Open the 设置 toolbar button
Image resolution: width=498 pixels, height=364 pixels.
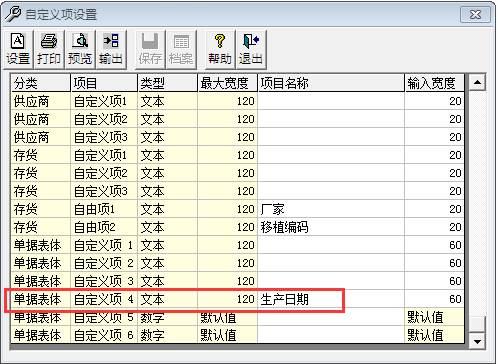[x=18, y=50]
